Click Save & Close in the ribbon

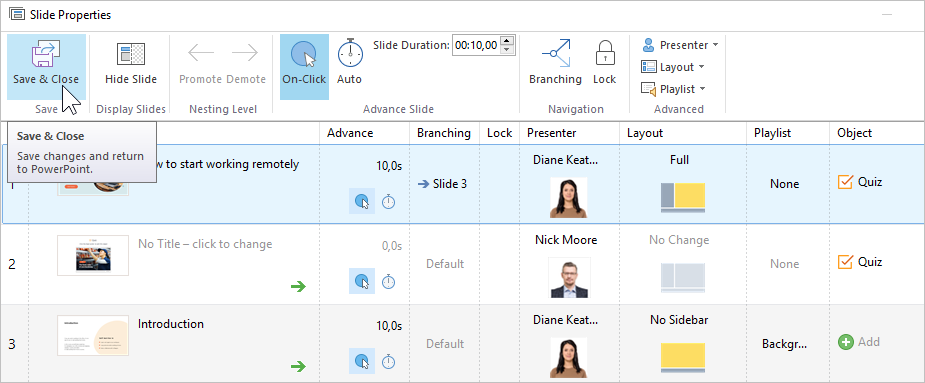46,67
